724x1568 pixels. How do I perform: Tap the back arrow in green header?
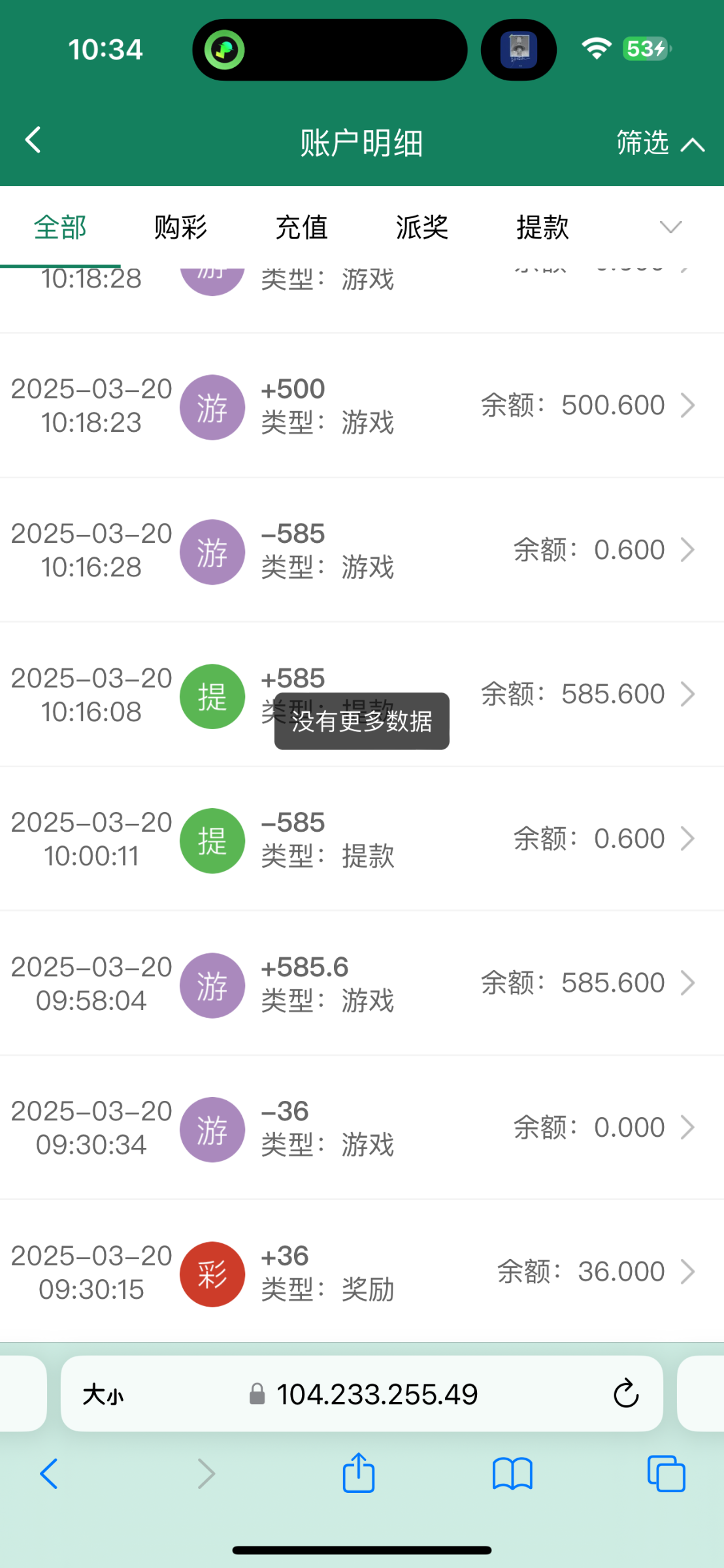[x=33, y=140]
